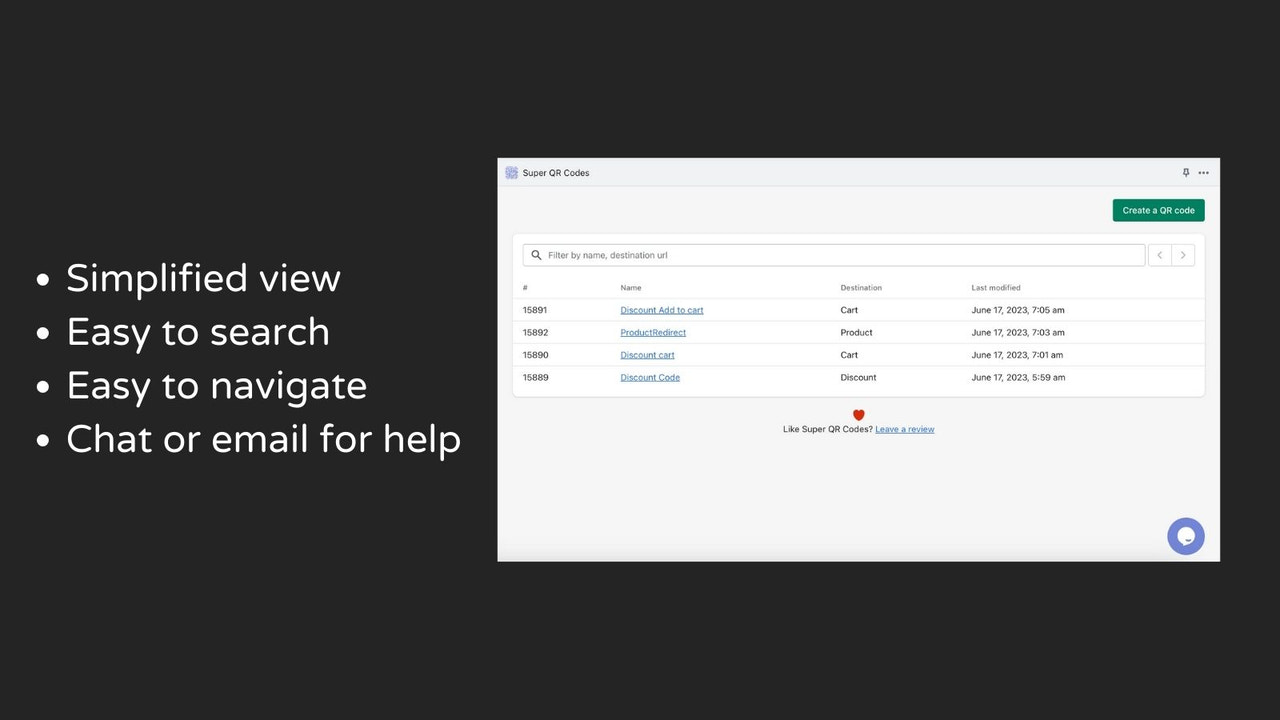Select ID cell 15892
Screen dimensions: 1280x720
point(535,332)
